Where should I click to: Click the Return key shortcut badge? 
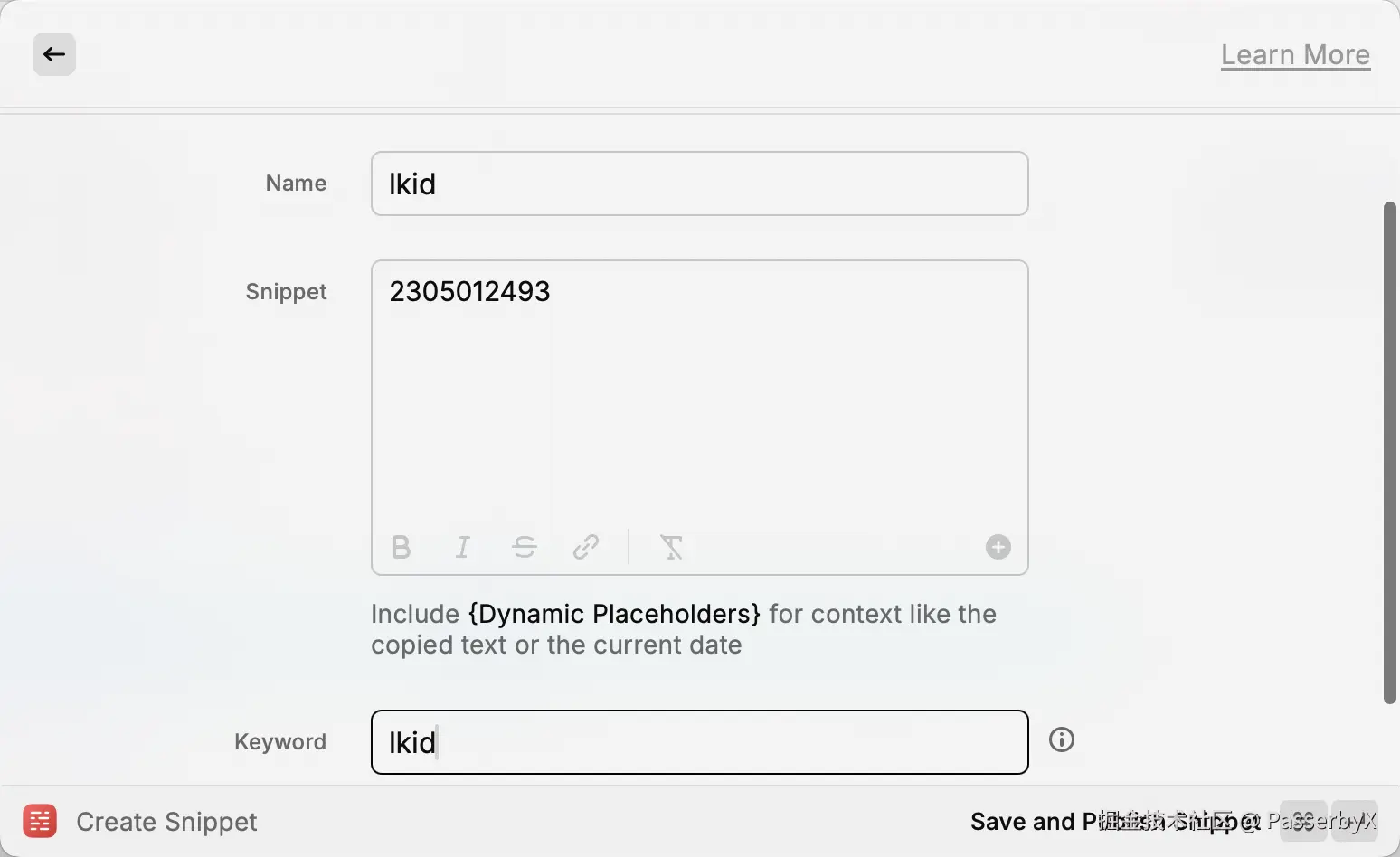point(1354,821)
